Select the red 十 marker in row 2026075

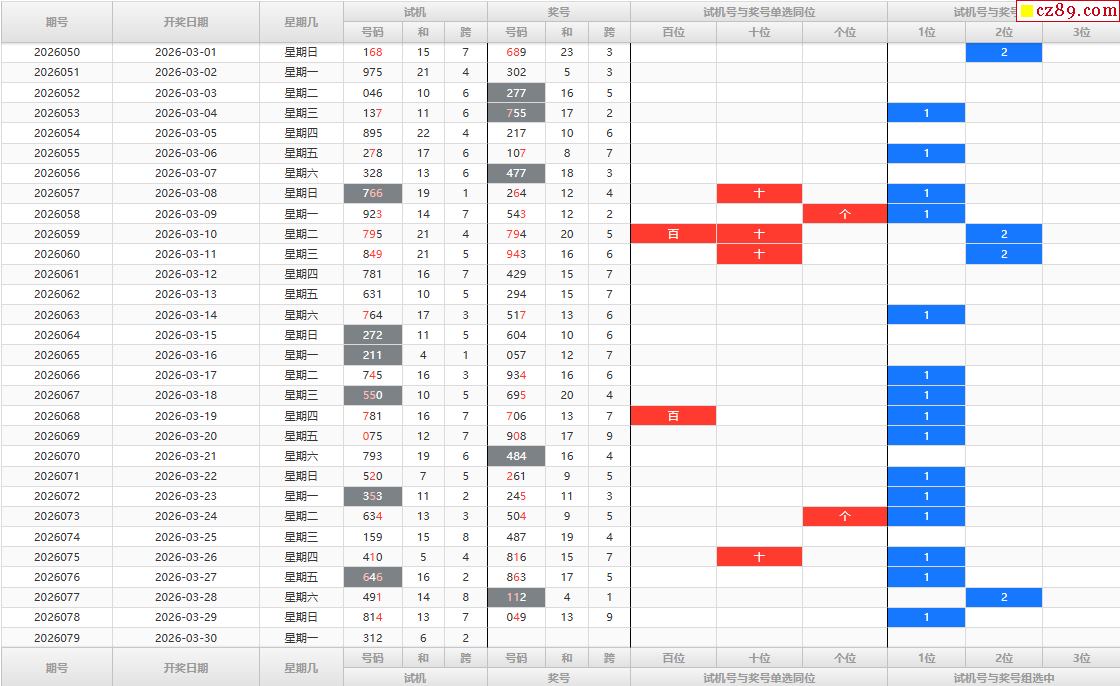[759, 557]
